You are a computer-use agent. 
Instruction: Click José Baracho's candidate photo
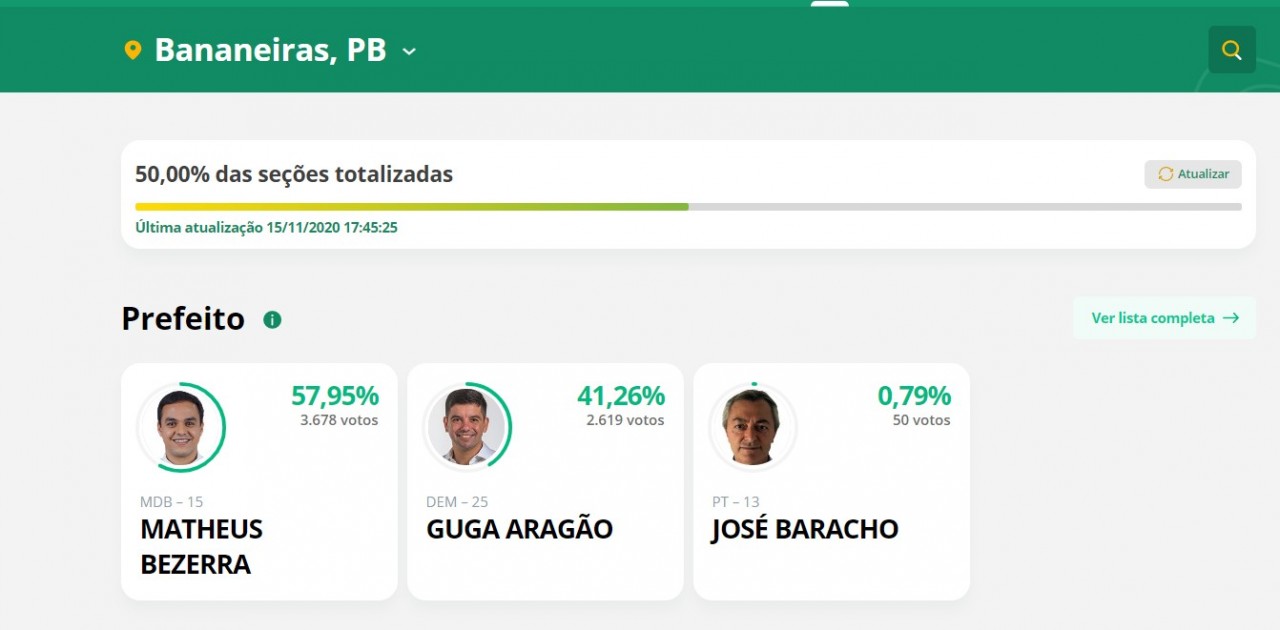coord(753,427)
